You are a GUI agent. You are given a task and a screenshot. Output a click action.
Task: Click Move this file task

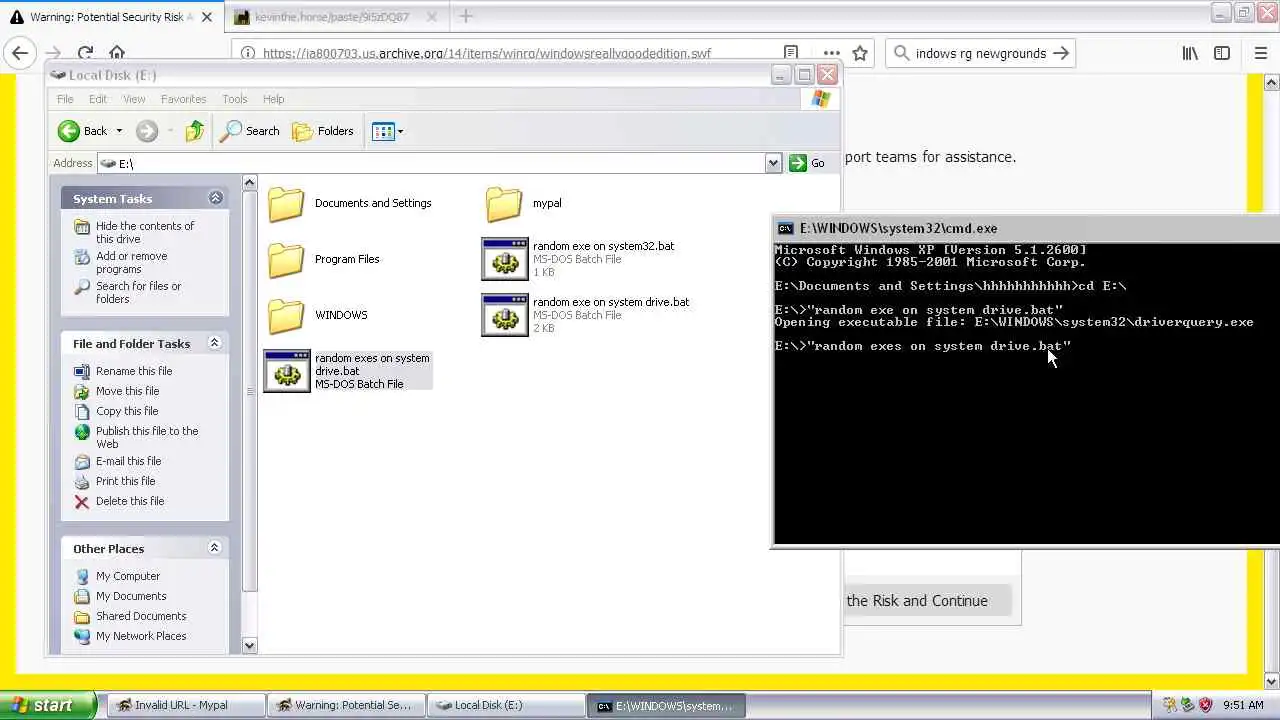(x=127, y=391)
